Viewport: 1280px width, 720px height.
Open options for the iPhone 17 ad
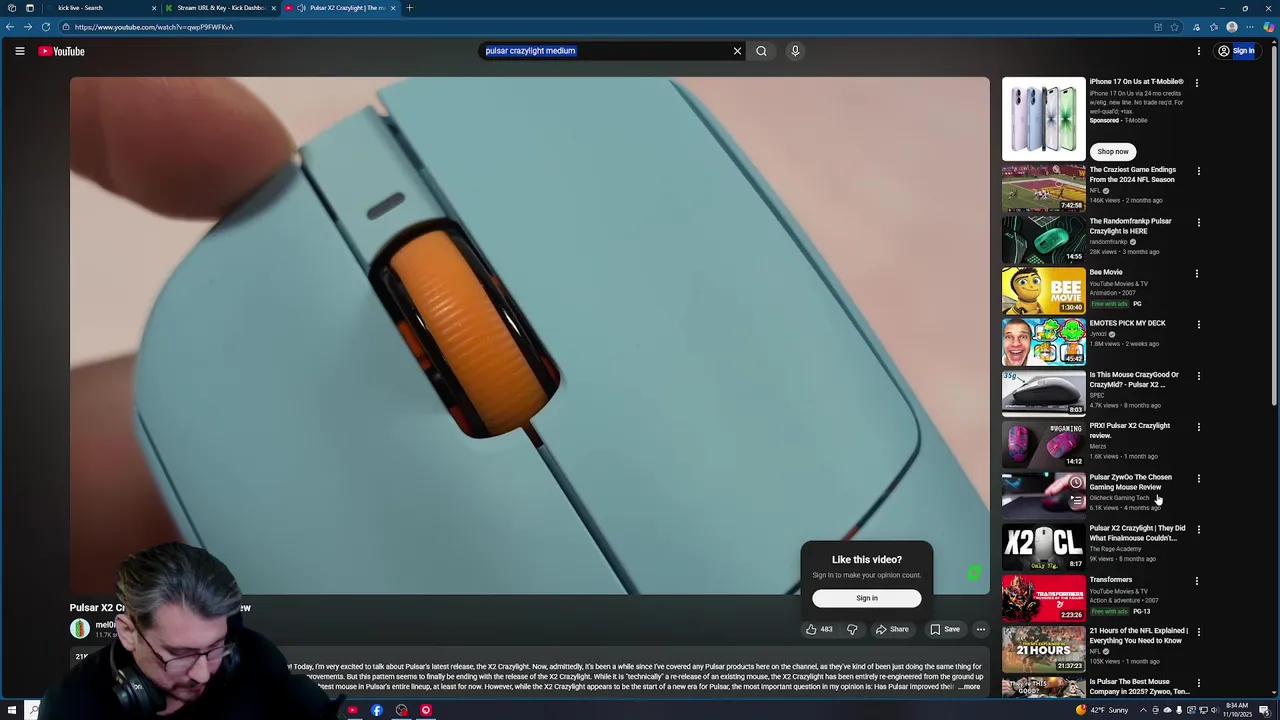(1197, 83)
